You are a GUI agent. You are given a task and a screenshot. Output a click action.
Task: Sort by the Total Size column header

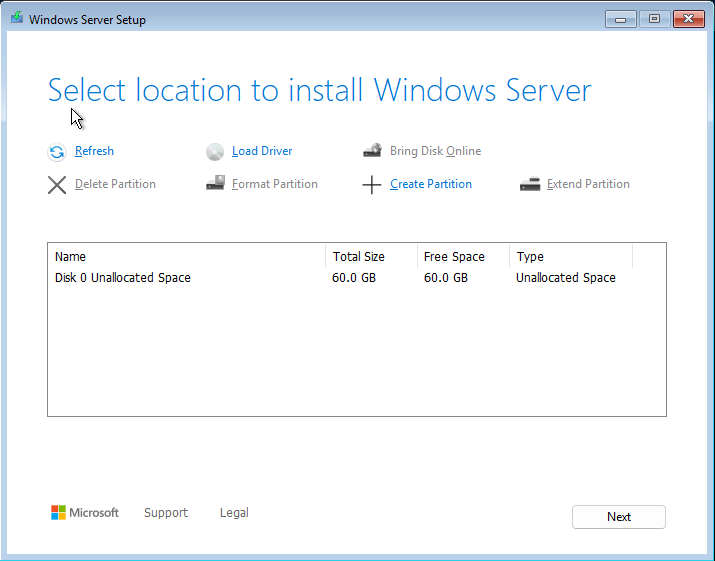click(x=358, y=257)
